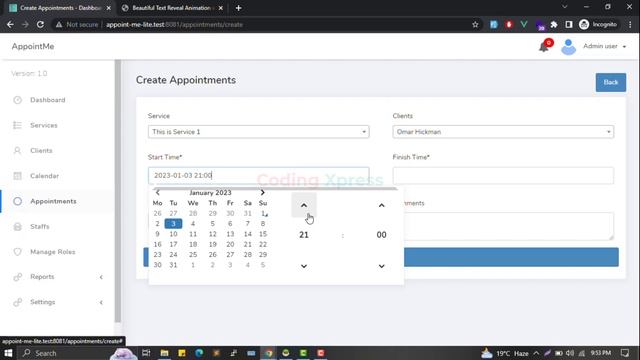The height and width of the screenshot is (360, 640).
Task: Click the notification bell icon
Action: 544,47
